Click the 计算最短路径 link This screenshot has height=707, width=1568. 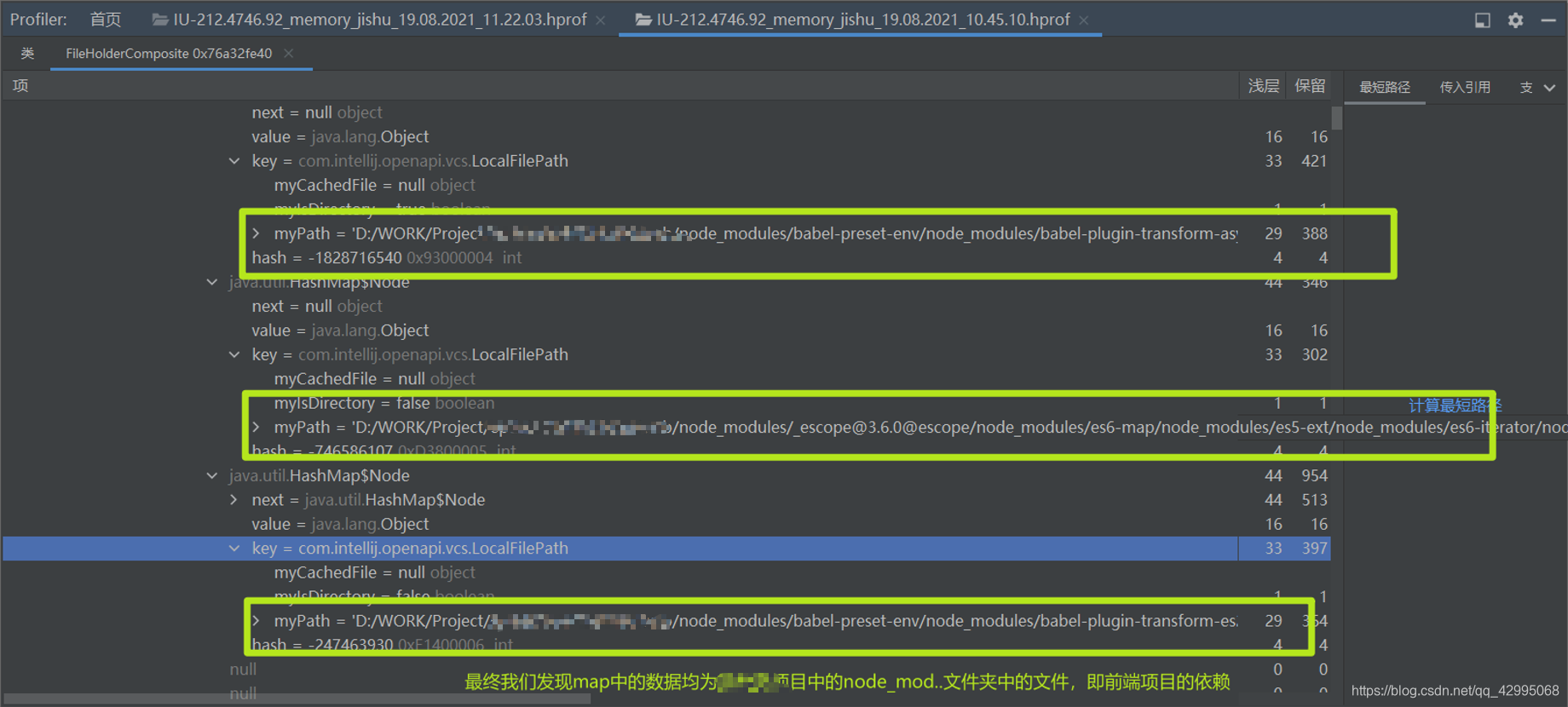[1455, 405]
